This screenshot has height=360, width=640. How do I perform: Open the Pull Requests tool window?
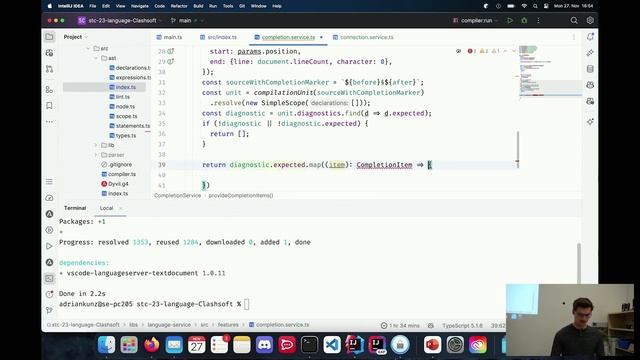pyautogui.click(x=49, y=69)
